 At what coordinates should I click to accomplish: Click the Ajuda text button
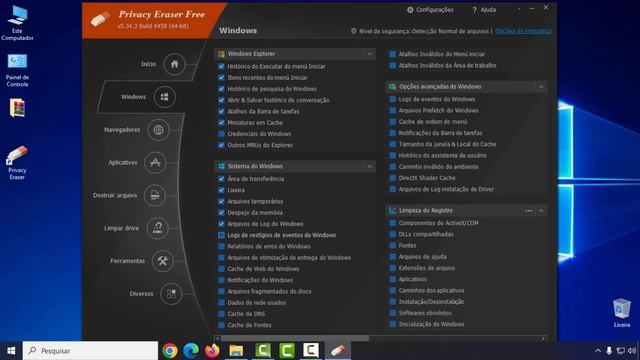(488, 10)
